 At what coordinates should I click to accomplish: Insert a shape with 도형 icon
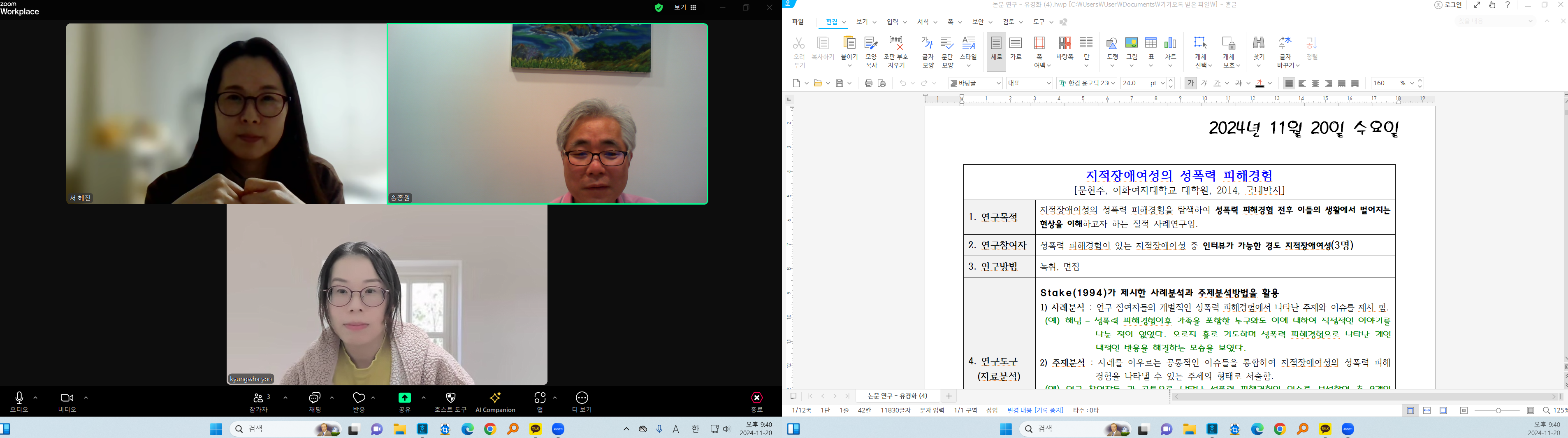coord(1112,43)
